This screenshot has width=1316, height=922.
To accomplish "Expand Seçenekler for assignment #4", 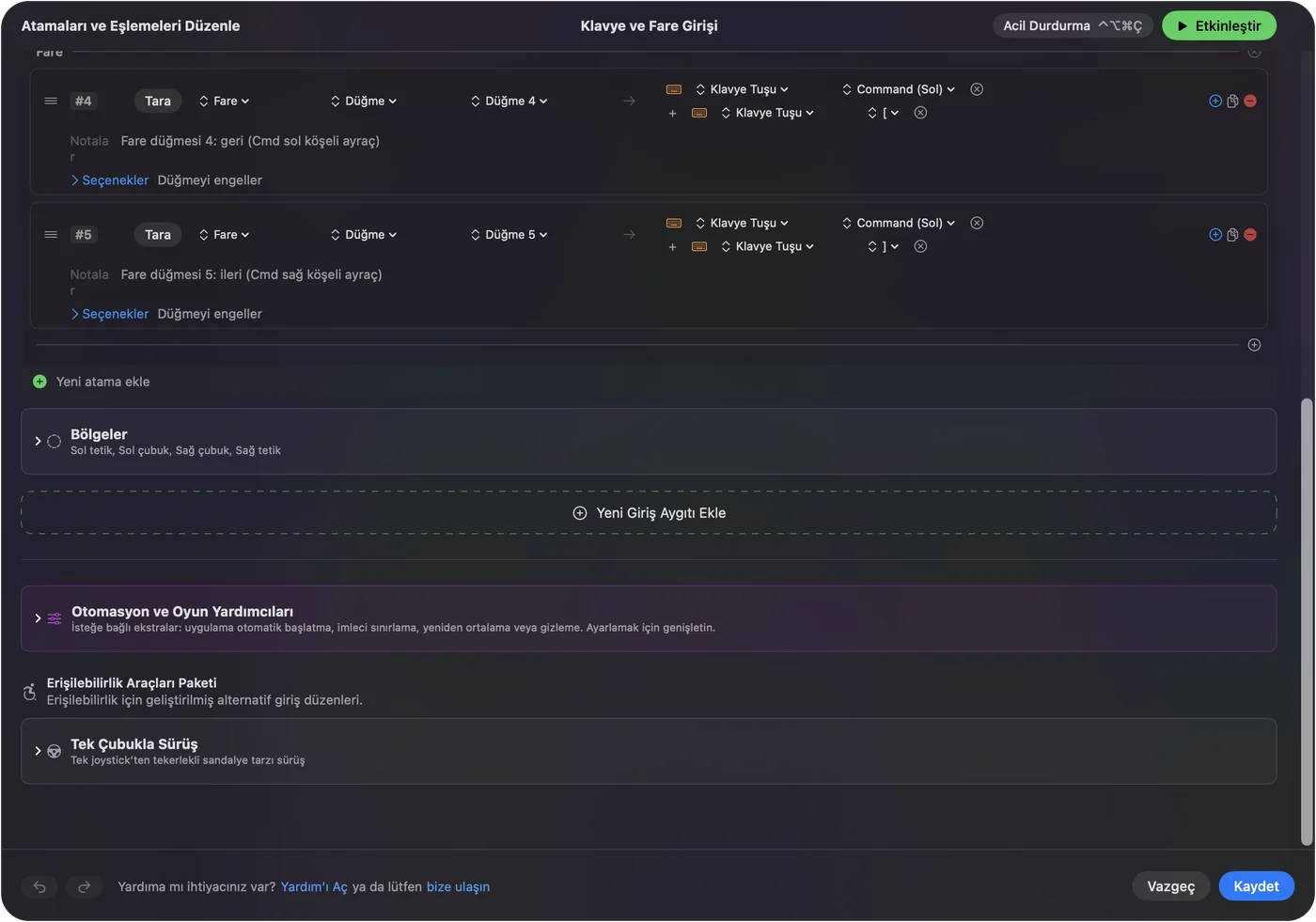I will tap(110, 180).
